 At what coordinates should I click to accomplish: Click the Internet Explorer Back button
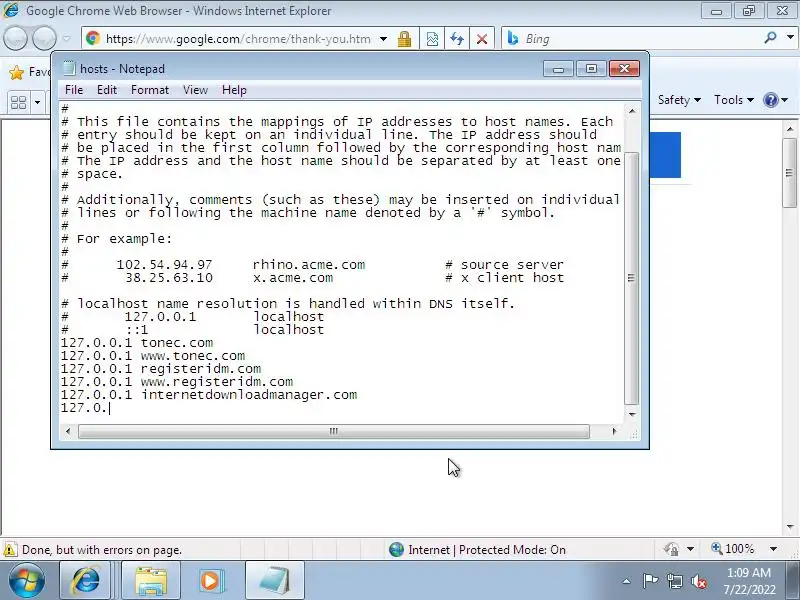tap(15, 38)
